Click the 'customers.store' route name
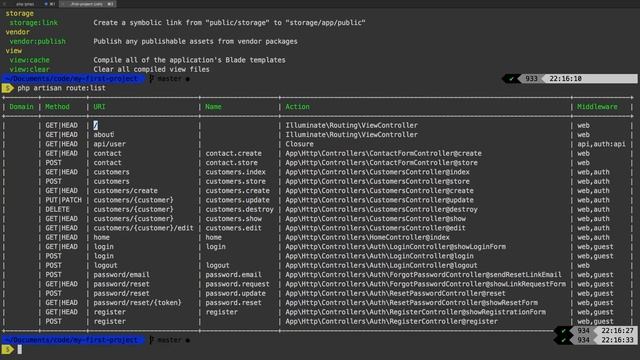The image size is (640, 360). (236, 182)
